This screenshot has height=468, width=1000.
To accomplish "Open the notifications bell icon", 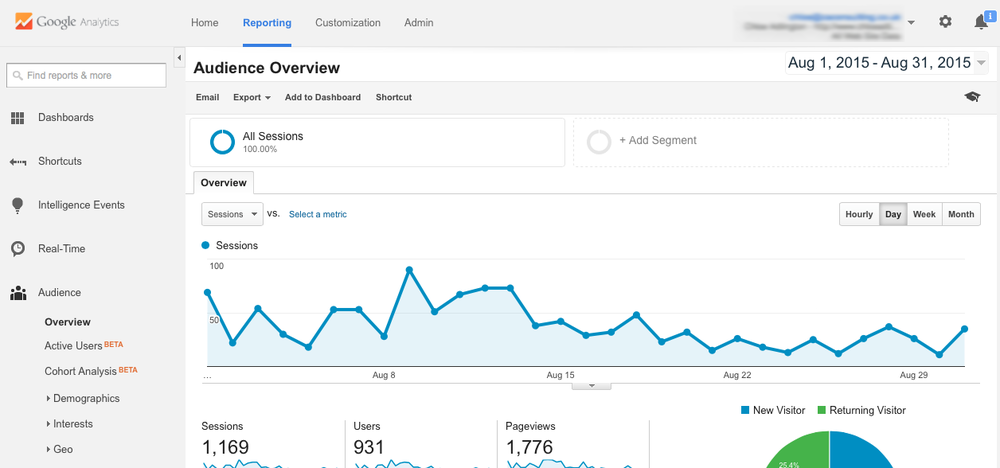I will pyautogui.click(x=982, y=22).
